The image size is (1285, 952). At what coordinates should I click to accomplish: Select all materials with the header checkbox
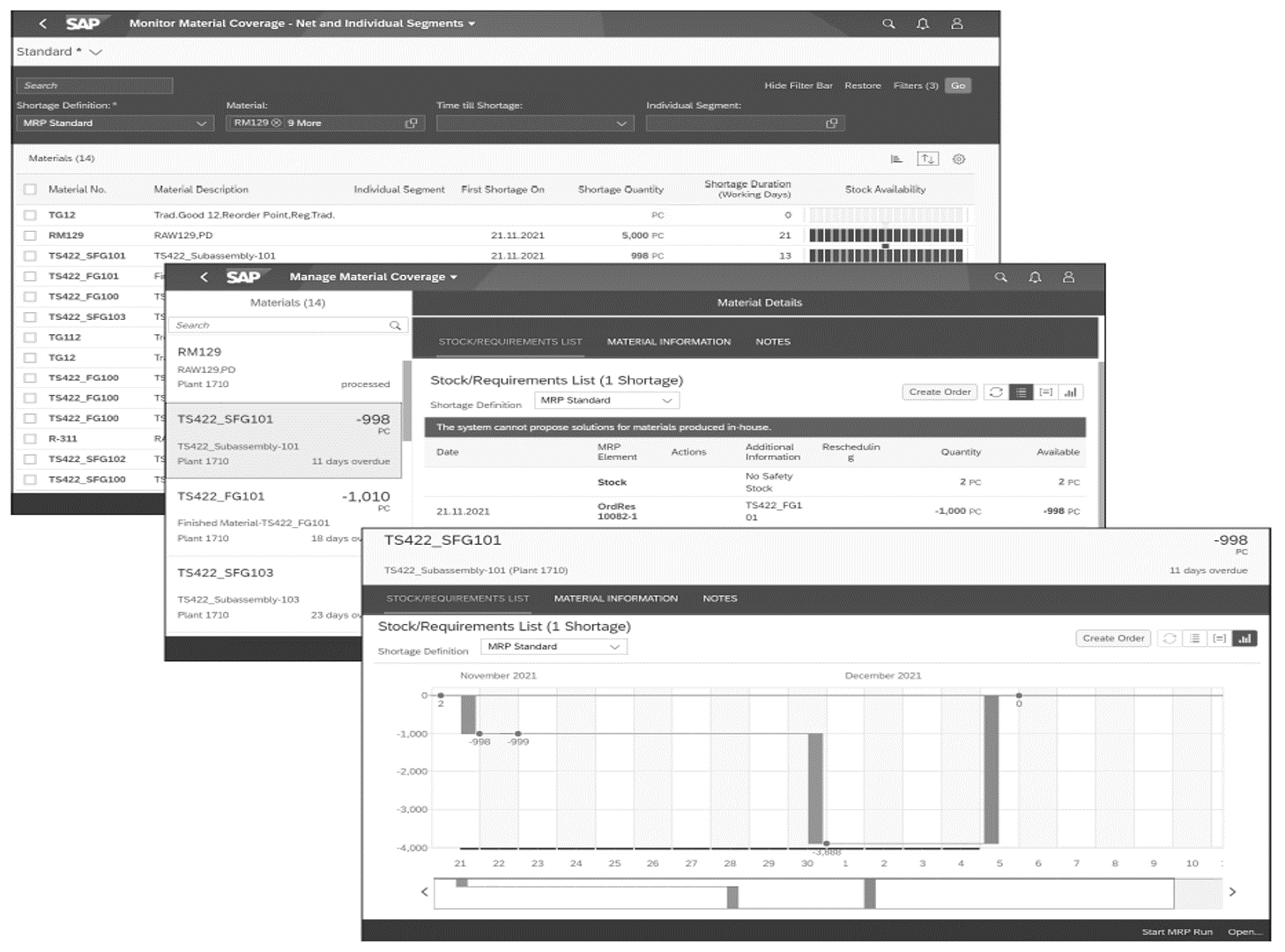pyautogui.click(x=32, y=189)
